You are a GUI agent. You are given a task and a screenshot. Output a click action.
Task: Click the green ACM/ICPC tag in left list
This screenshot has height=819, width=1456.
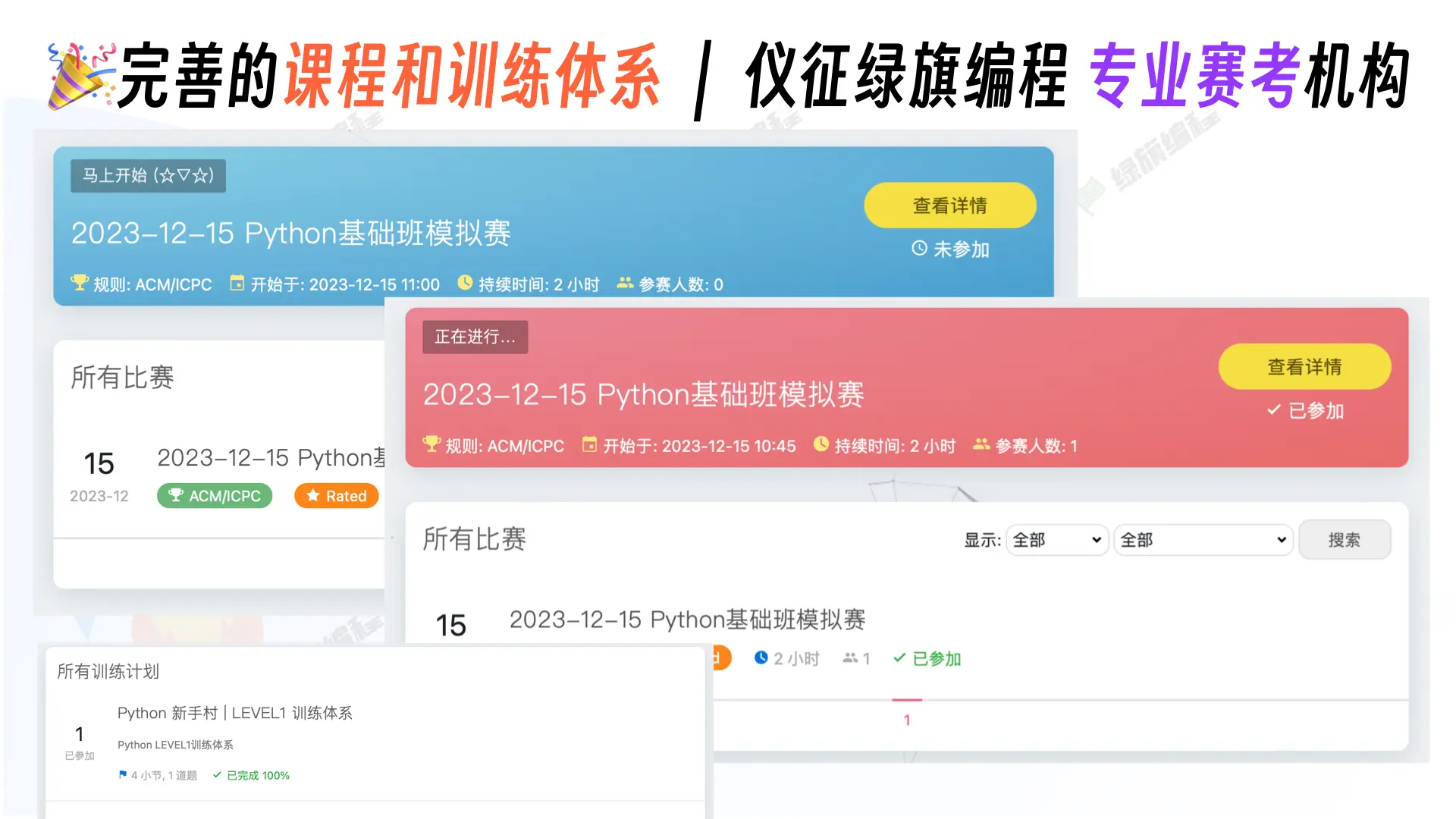tap(215, 496)
